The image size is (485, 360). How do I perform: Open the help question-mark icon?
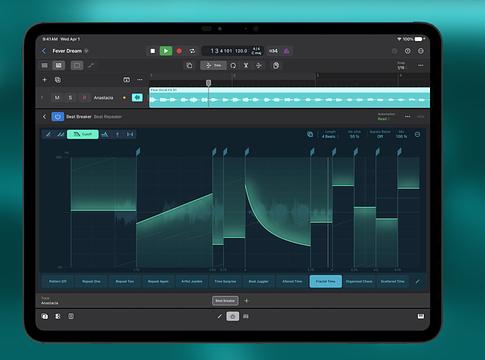click(408, 51)
